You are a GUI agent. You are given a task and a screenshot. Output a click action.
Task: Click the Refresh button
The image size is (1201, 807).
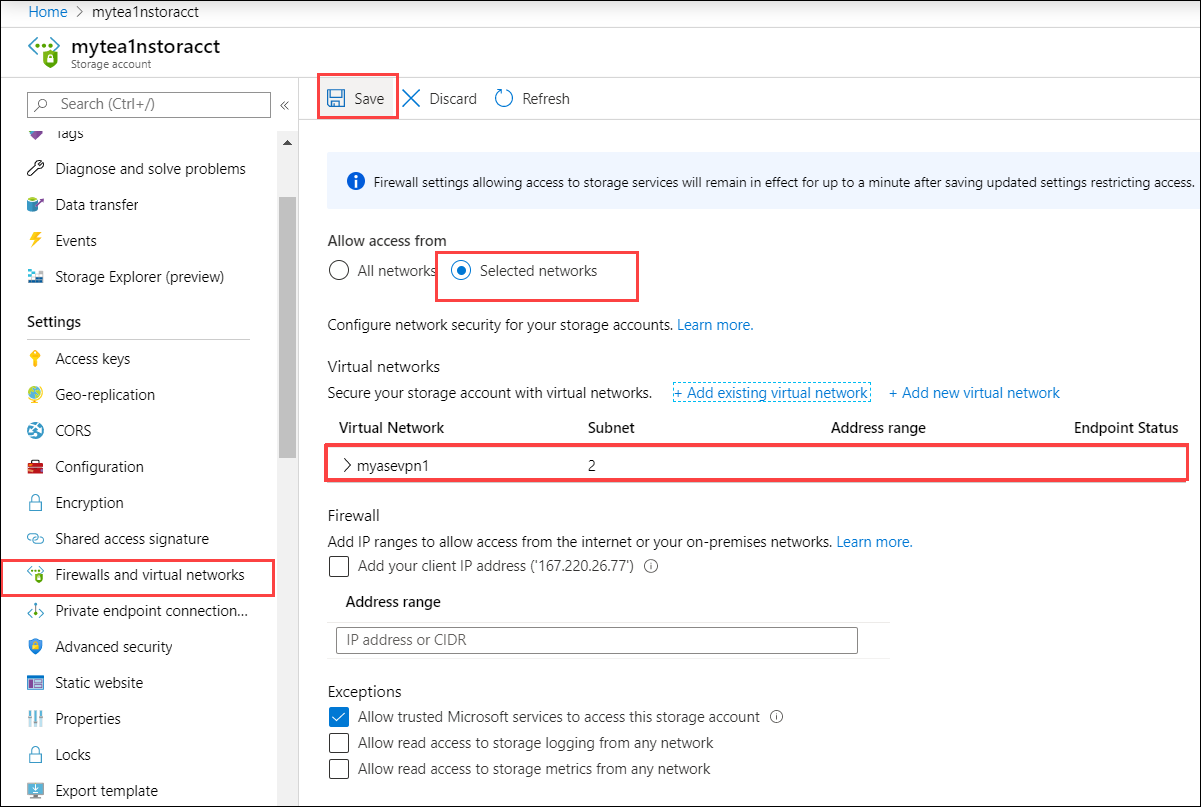(532, 98)
